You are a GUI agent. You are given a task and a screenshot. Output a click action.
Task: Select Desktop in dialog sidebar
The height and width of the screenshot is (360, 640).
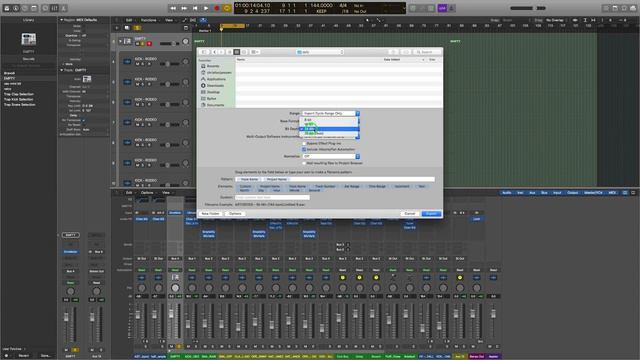coord(213,92)
